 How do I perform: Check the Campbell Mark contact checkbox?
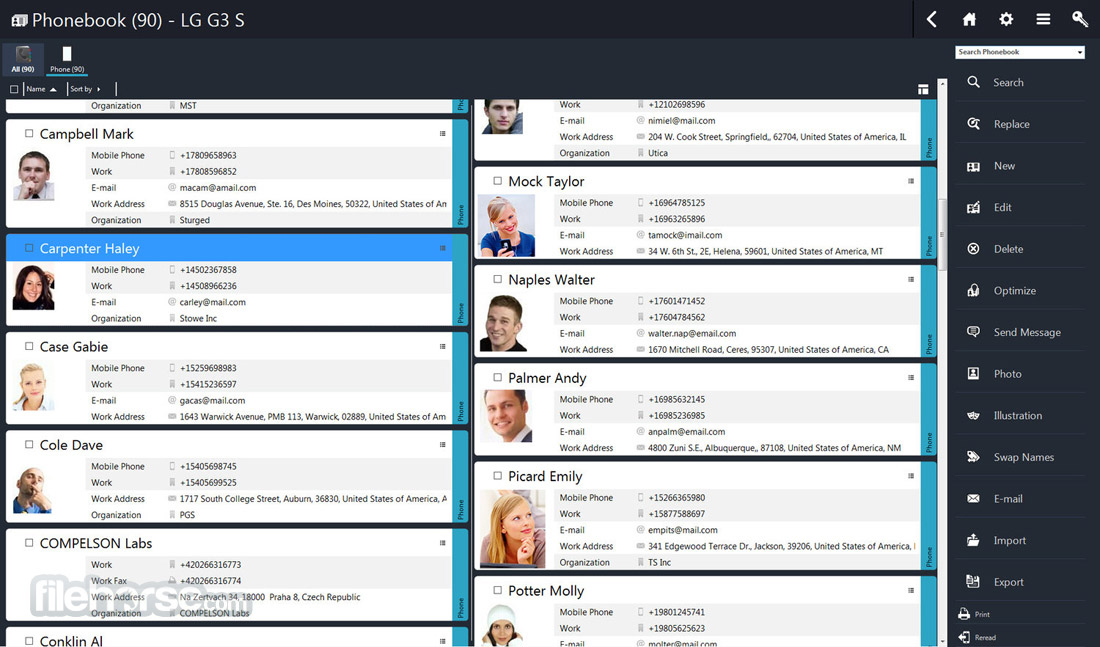(29, 133)
